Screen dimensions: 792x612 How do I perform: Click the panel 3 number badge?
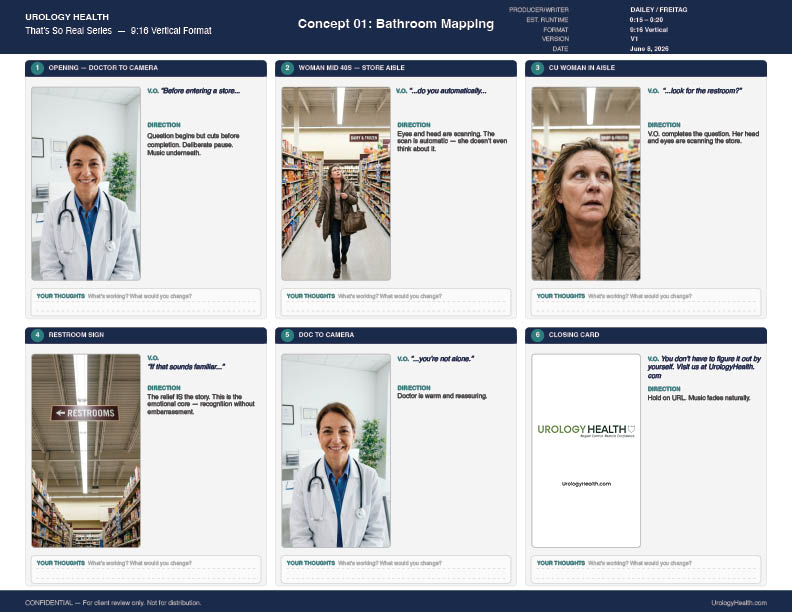[x=537, y=68]
